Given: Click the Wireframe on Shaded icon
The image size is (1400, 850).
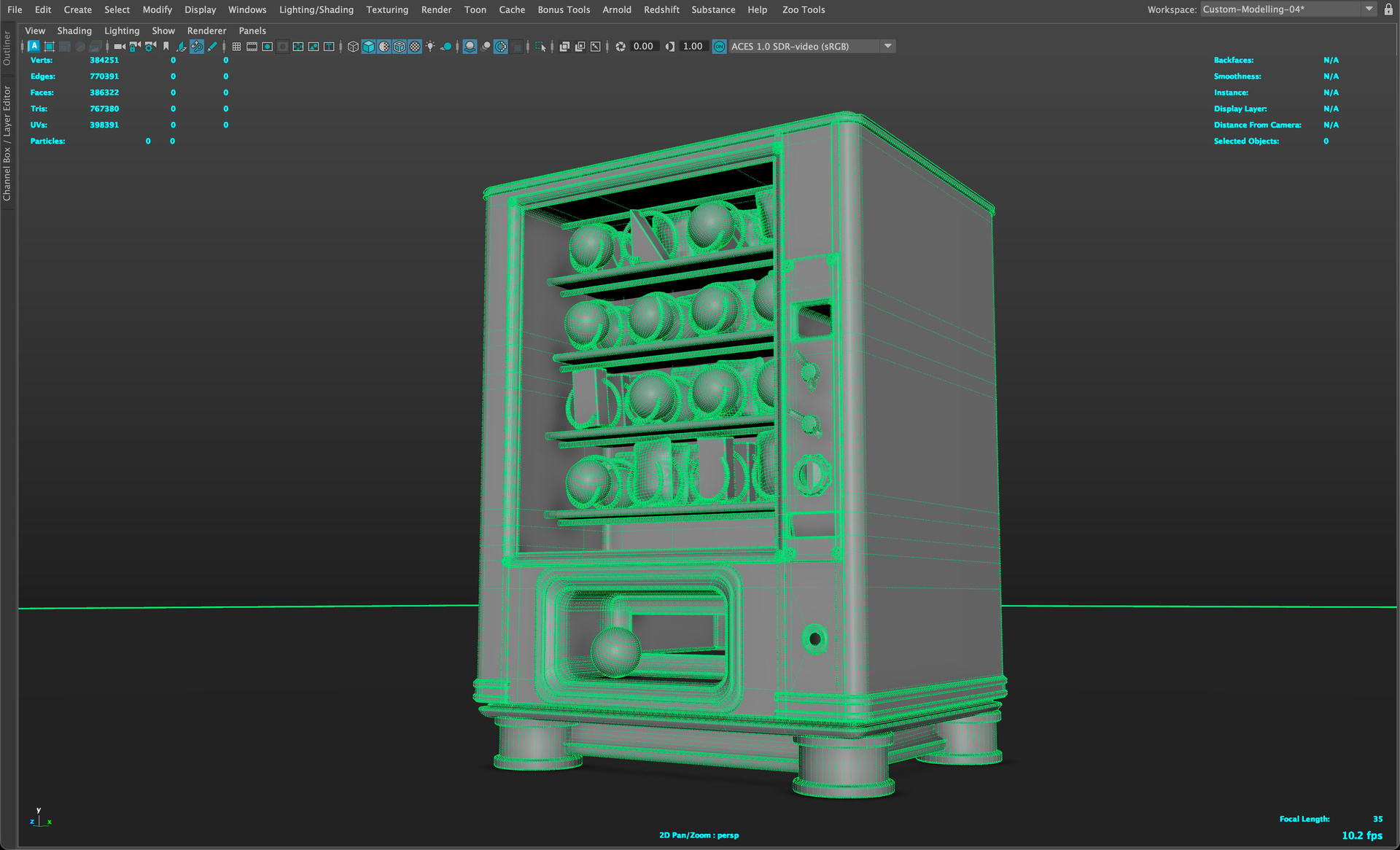Looking at the screenshot, I should pos(399,46).
